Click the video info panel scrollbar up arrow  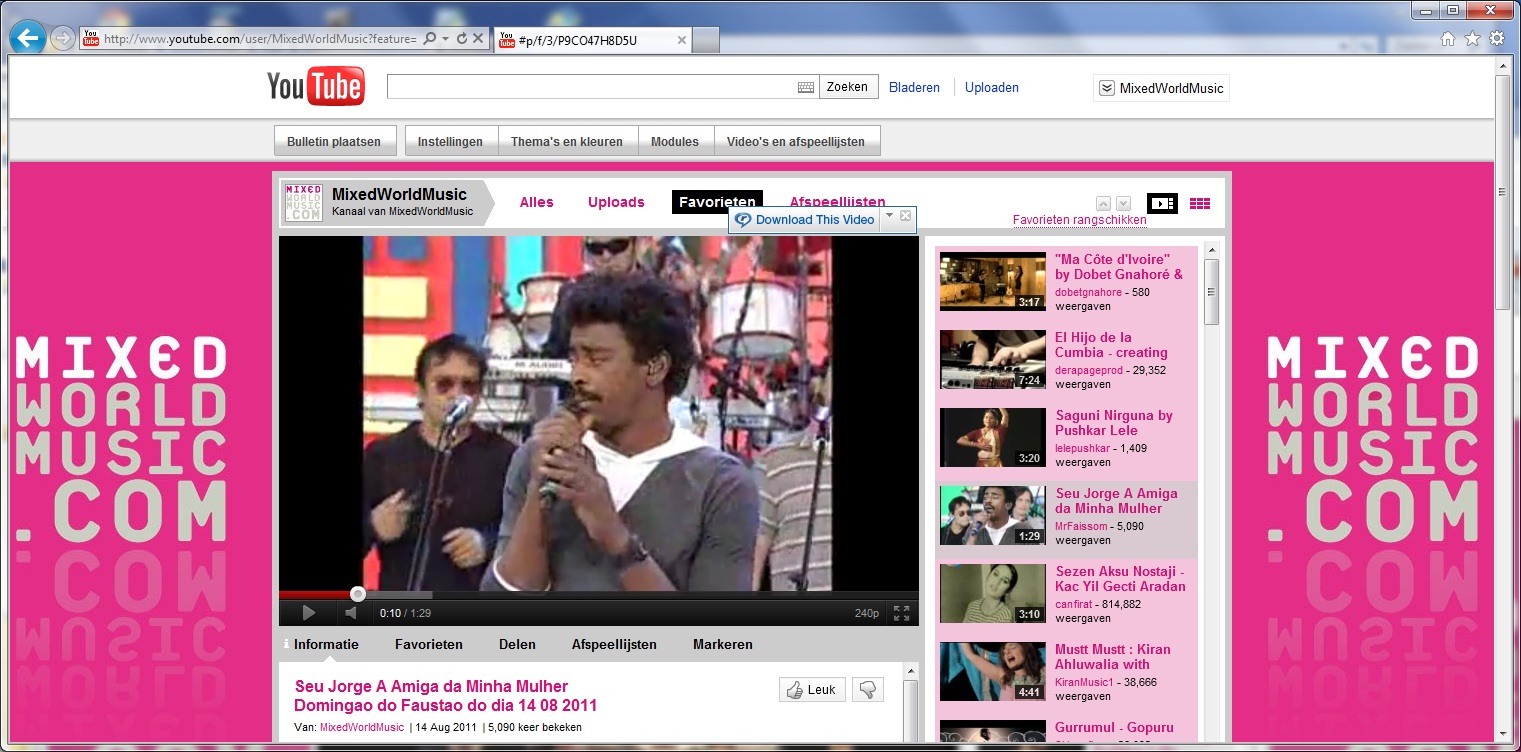[910, 671]
